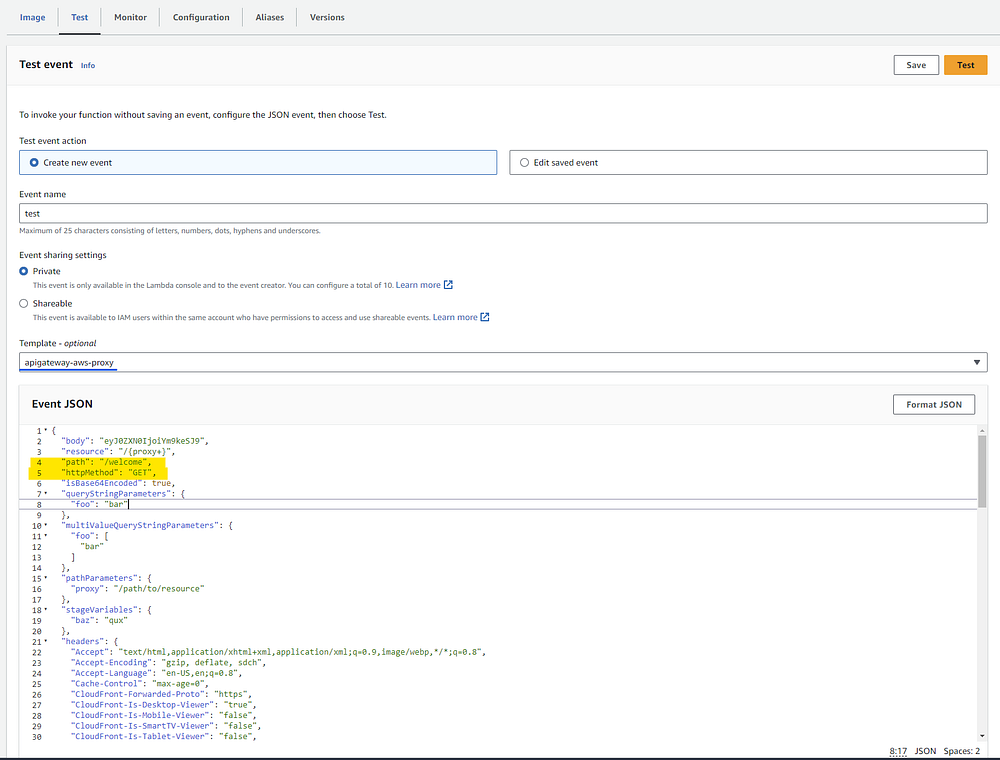The image size is (1000, 760).
Task: Click the "resource": "/{proxy+}" line
Action: (x=118, y=451)
